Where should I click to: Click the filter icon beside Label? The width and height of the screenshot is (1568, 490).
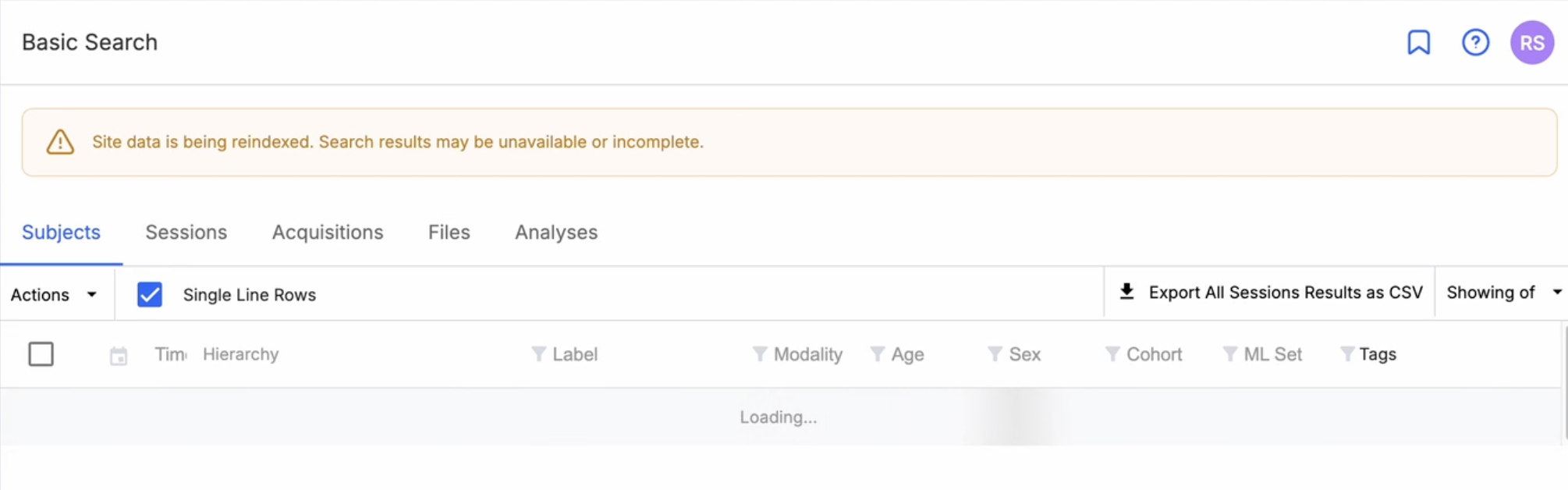[538, 354]
